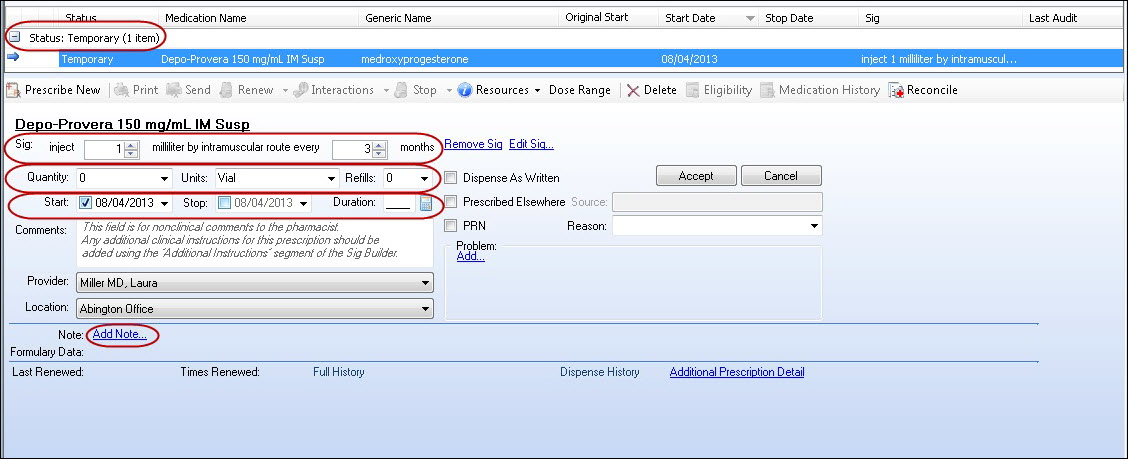This screenshot has height=459, width=1128.
Task: Open the Start date picker dropdown
Action: (x=165, y=203)
